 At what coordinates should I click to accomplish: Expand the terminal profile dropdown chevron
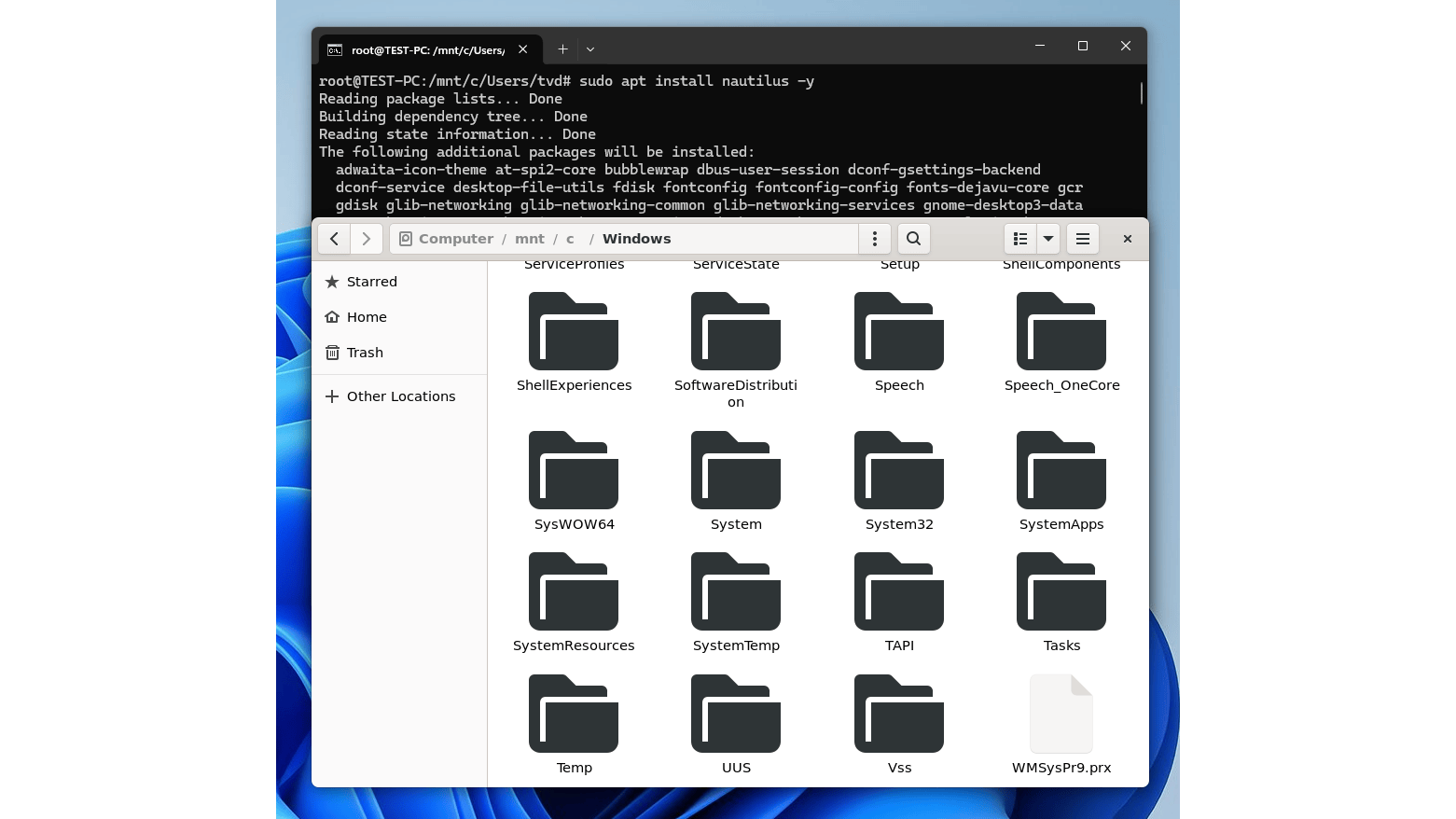[x=590, y=49]
